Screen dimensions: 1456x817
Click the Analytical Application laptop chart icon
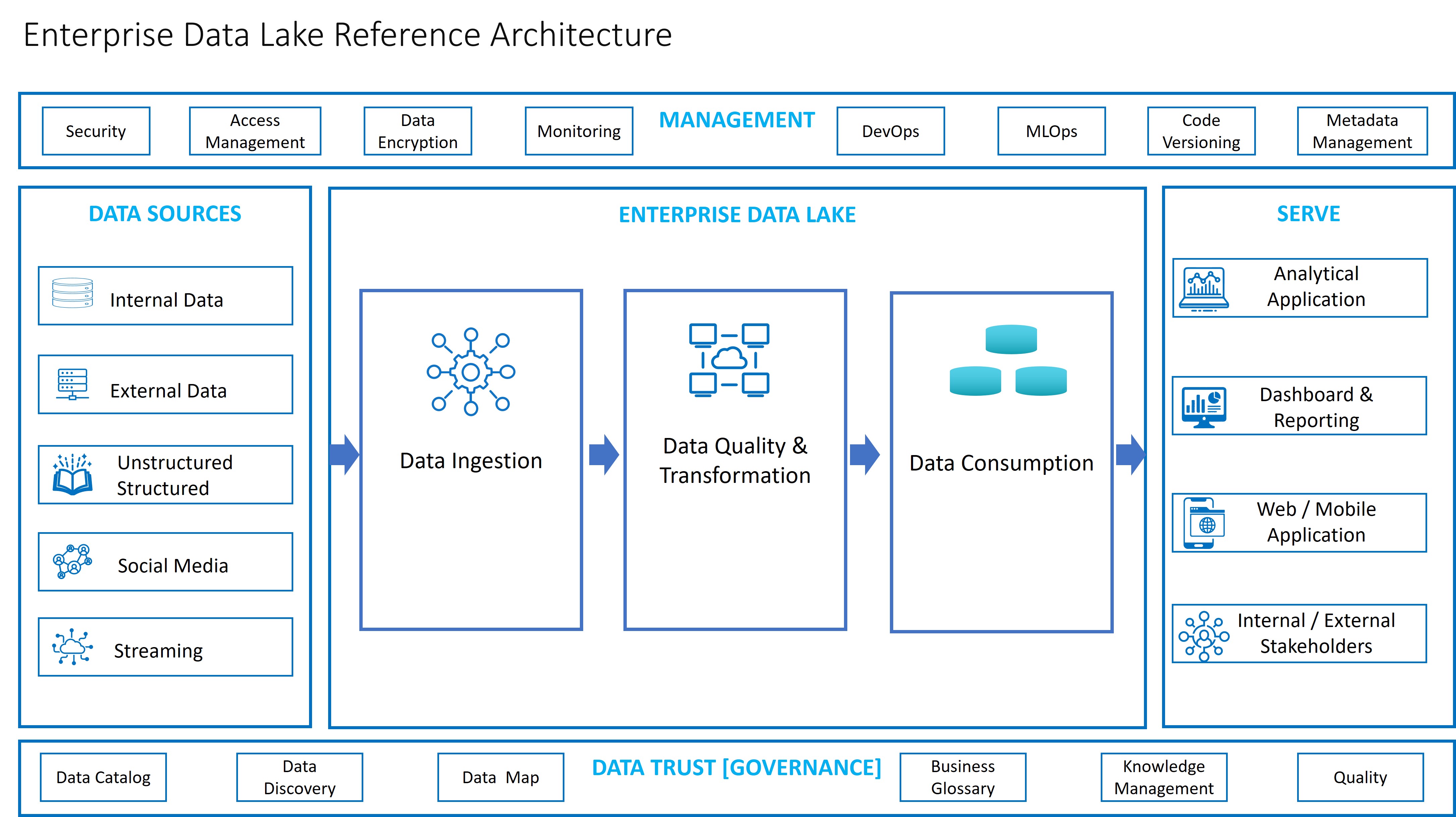(1204, 290)
